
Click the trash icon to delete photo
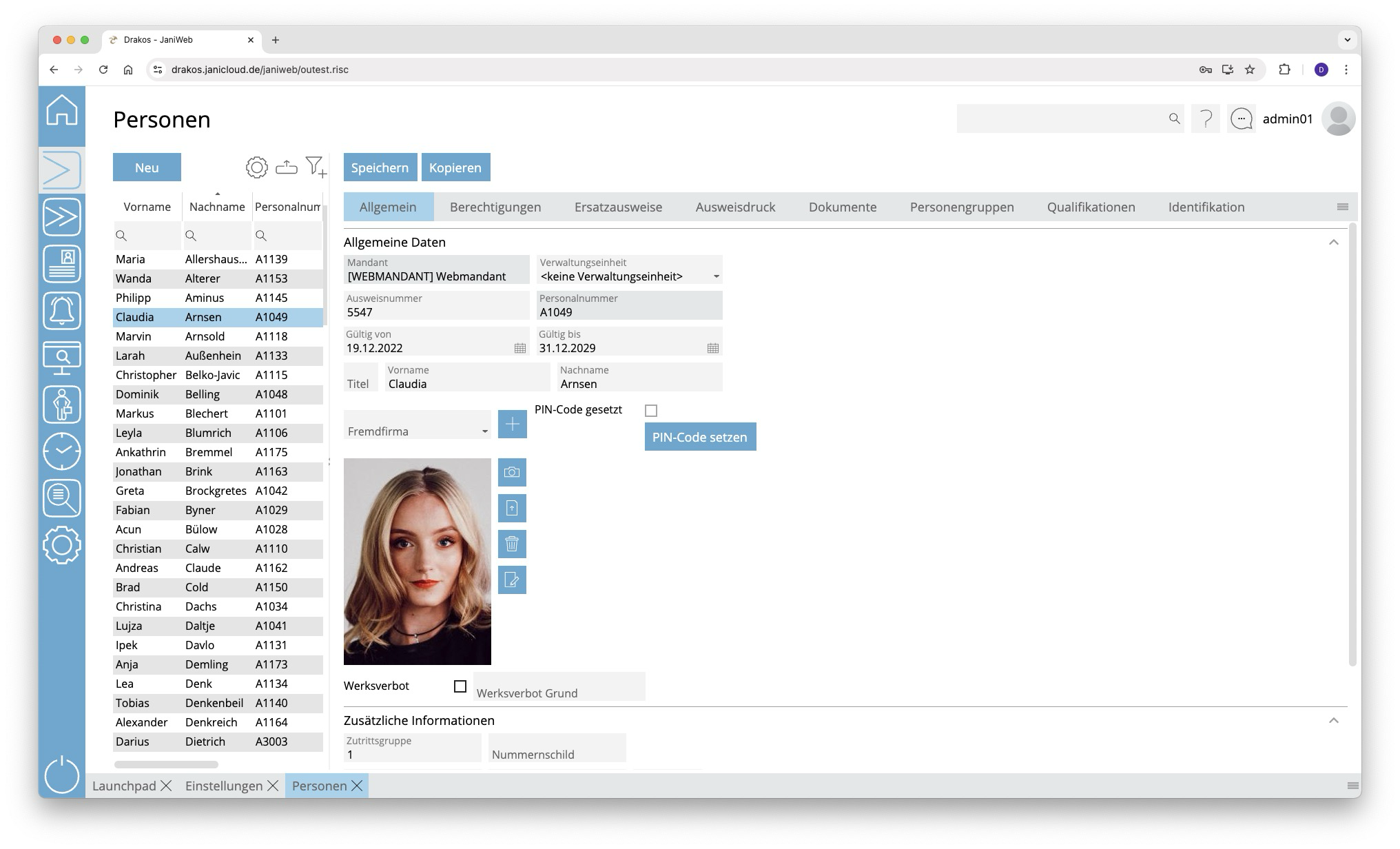(512, 544)
